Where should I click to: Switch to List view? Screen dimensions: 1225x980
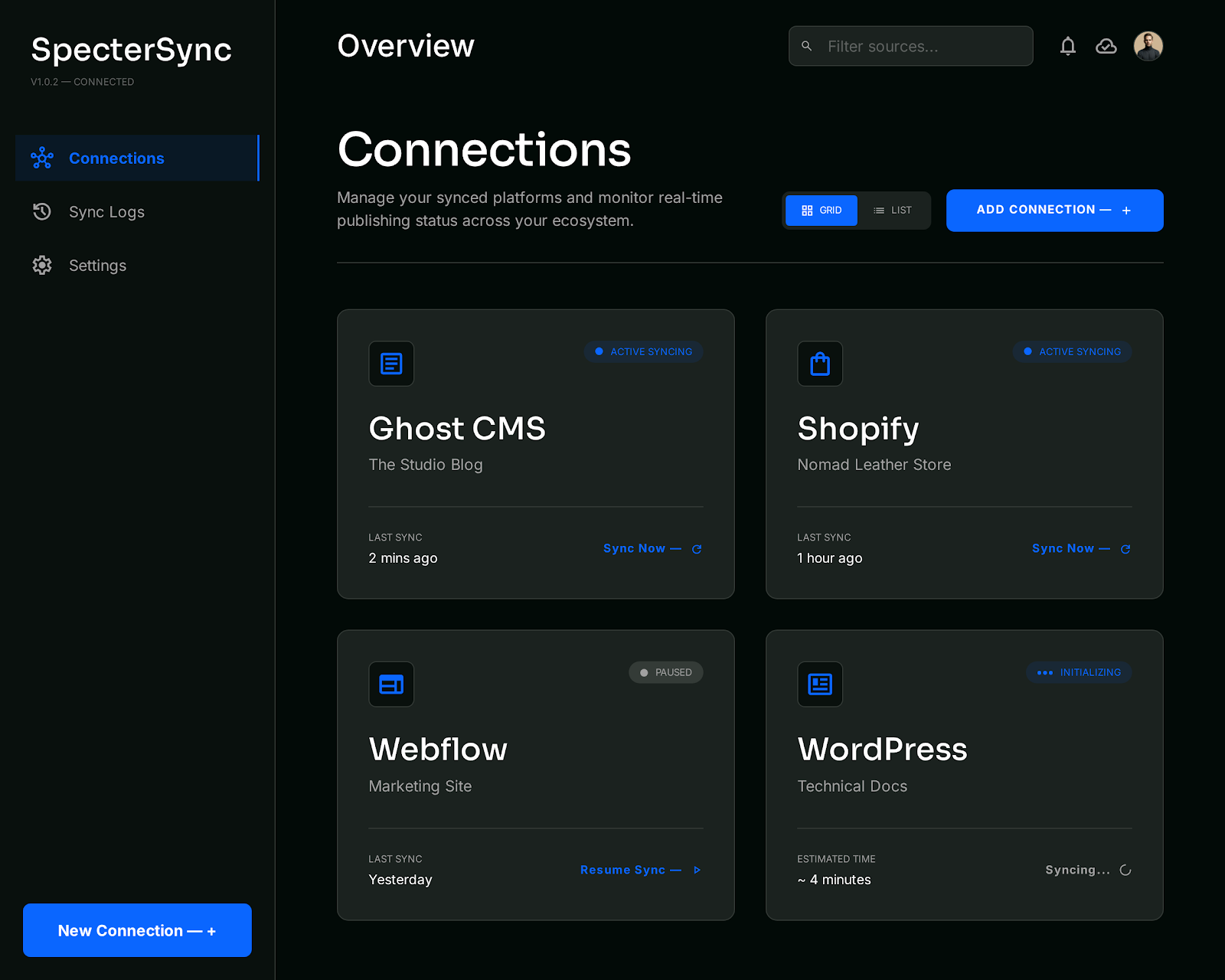click(893, 210)
